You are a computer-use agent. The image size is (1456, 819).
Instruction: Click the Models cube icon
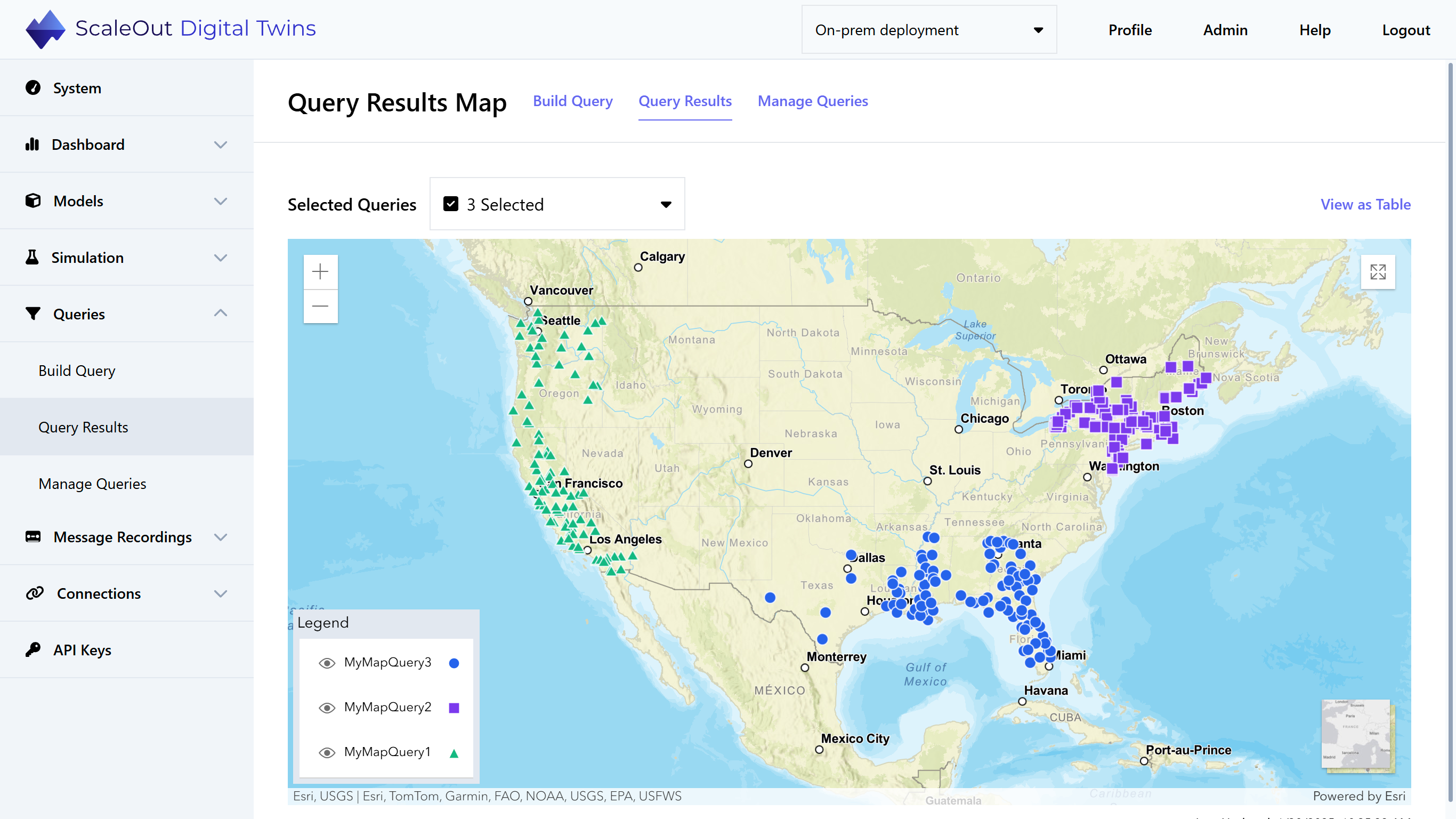coord(34,201)
